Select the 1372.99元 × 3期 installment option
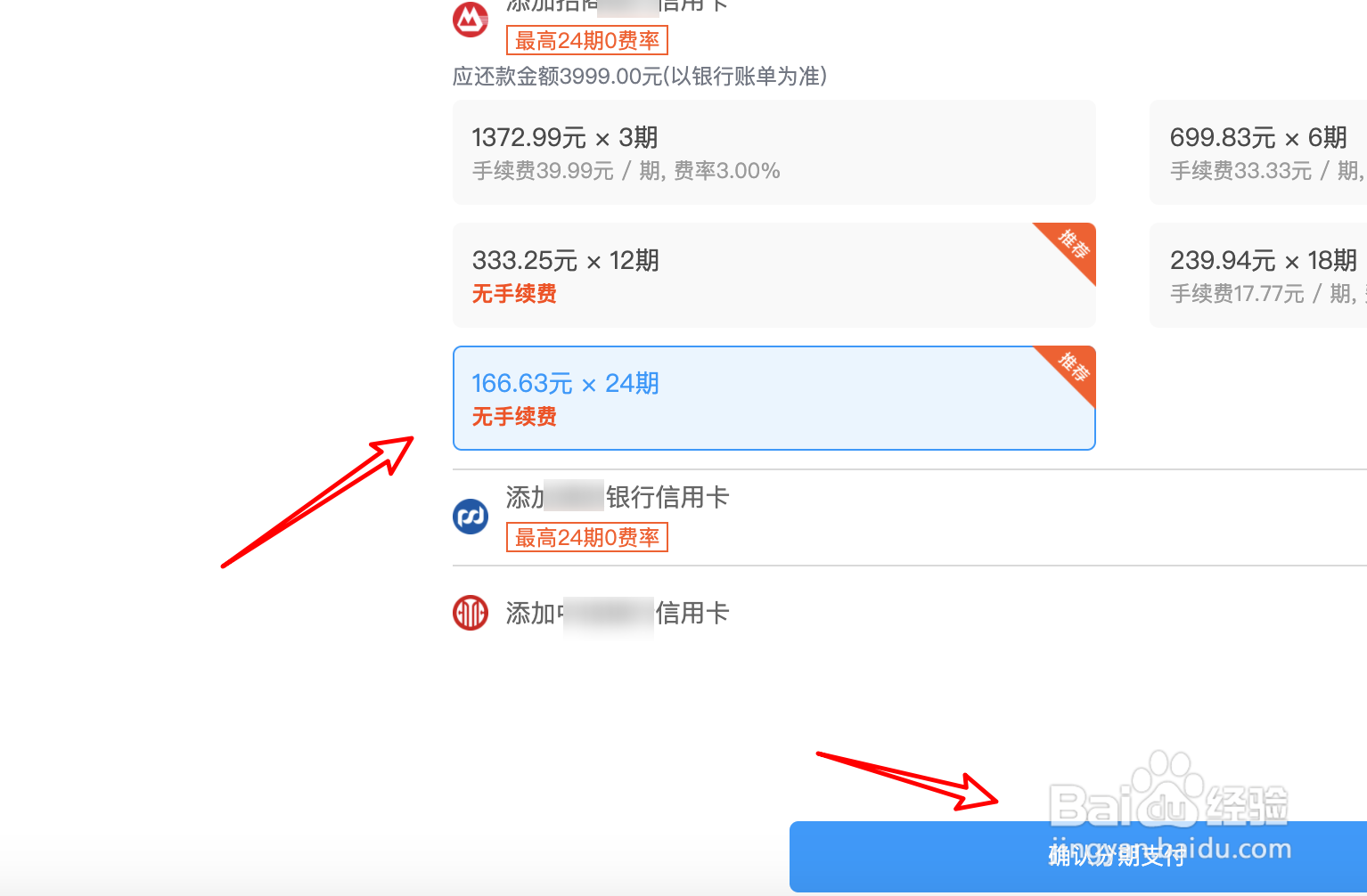1367x896 pixels. pos(774,152)
